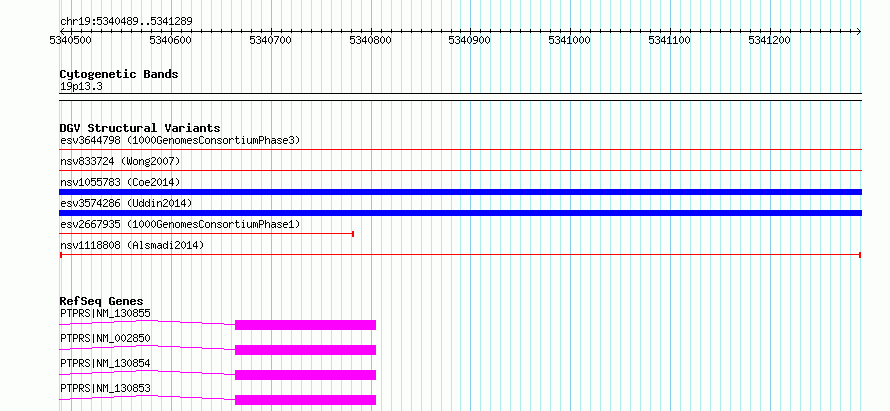The image size is (890, 411).
Task: Select the 19p13.3 cytogenetic band label
Action: tap(81, 87)
